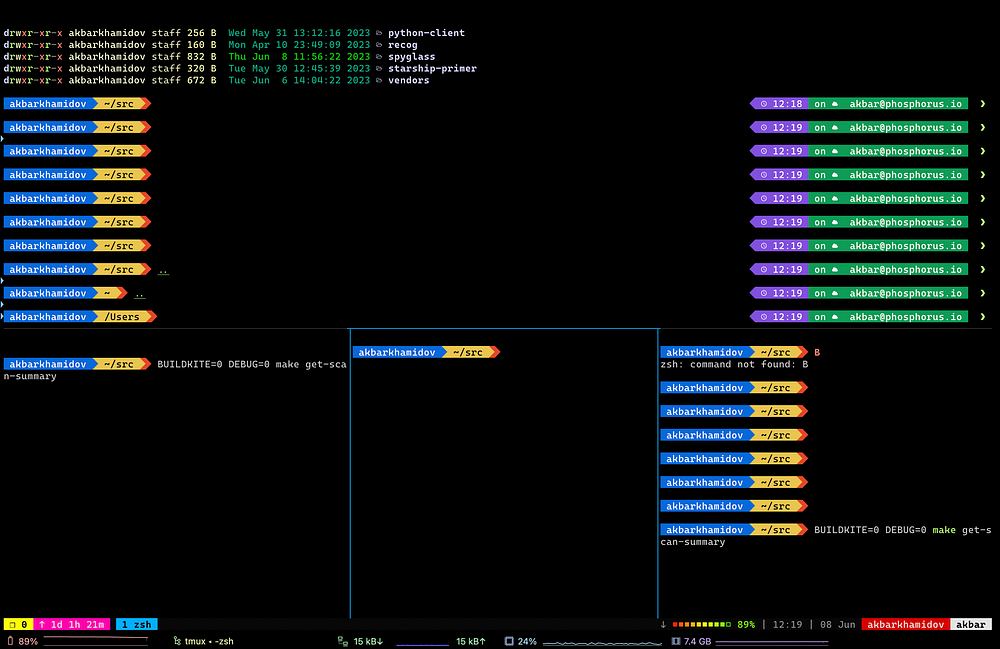This screenshot has width=1000, height=649.
Task: Click the '832 B' size value
Action: pyautogui.click(x=202, y=57)
